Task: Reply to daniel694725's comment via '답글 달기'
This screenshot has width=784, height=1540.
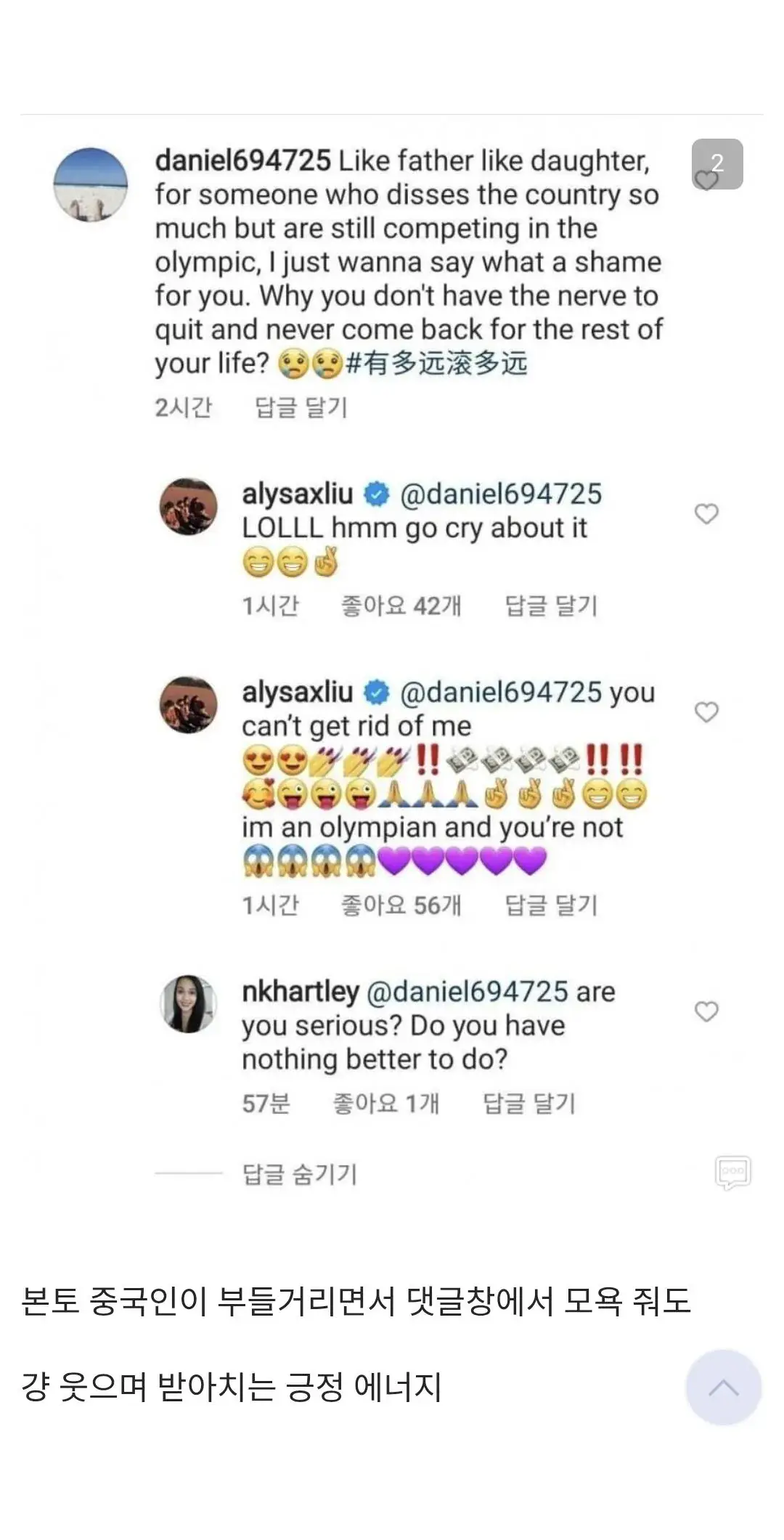Action: (x=301, y=407)
